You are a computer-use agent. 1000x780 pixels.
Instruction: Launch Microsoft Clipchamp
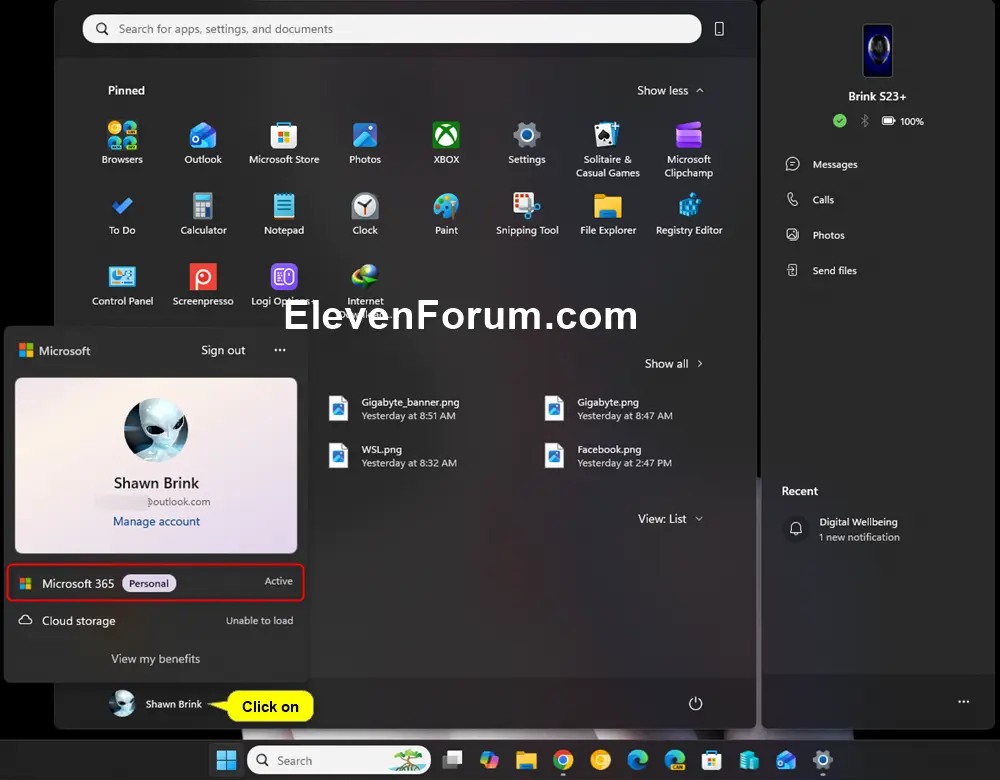(689, 149)
